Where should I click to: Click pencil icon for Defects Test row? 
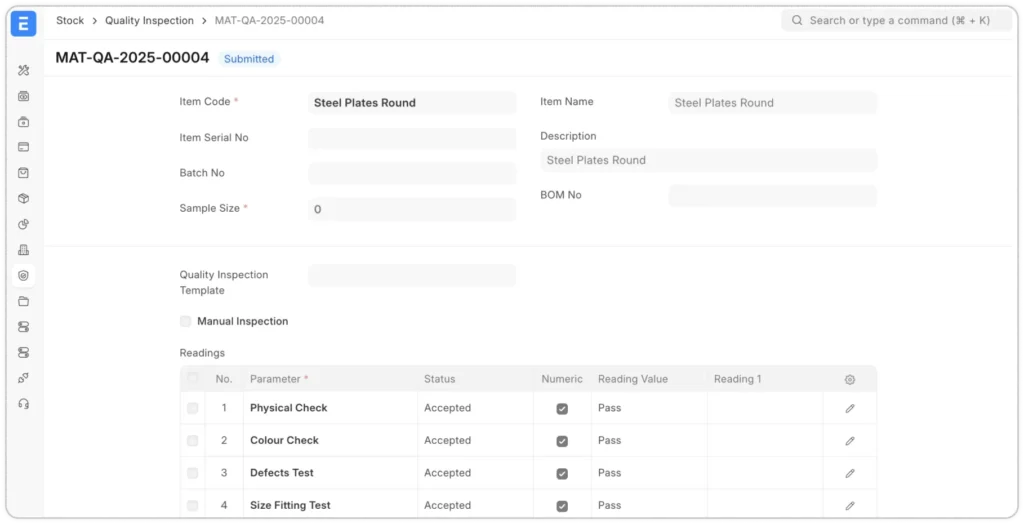tap(849, 473)
